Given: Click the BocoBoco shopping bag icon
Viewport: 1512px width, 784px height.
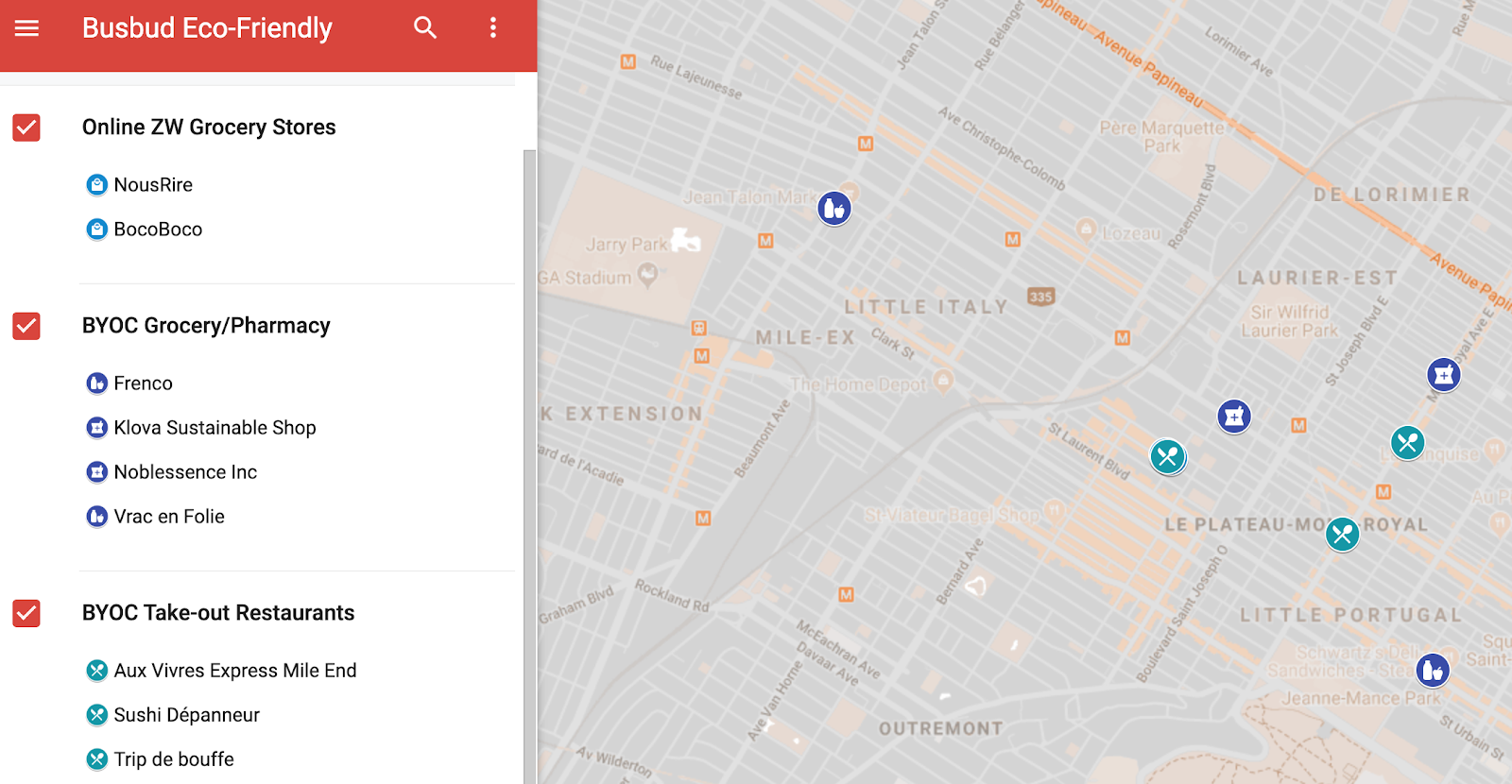Looking at the screenshot, I should click(96, 230).
